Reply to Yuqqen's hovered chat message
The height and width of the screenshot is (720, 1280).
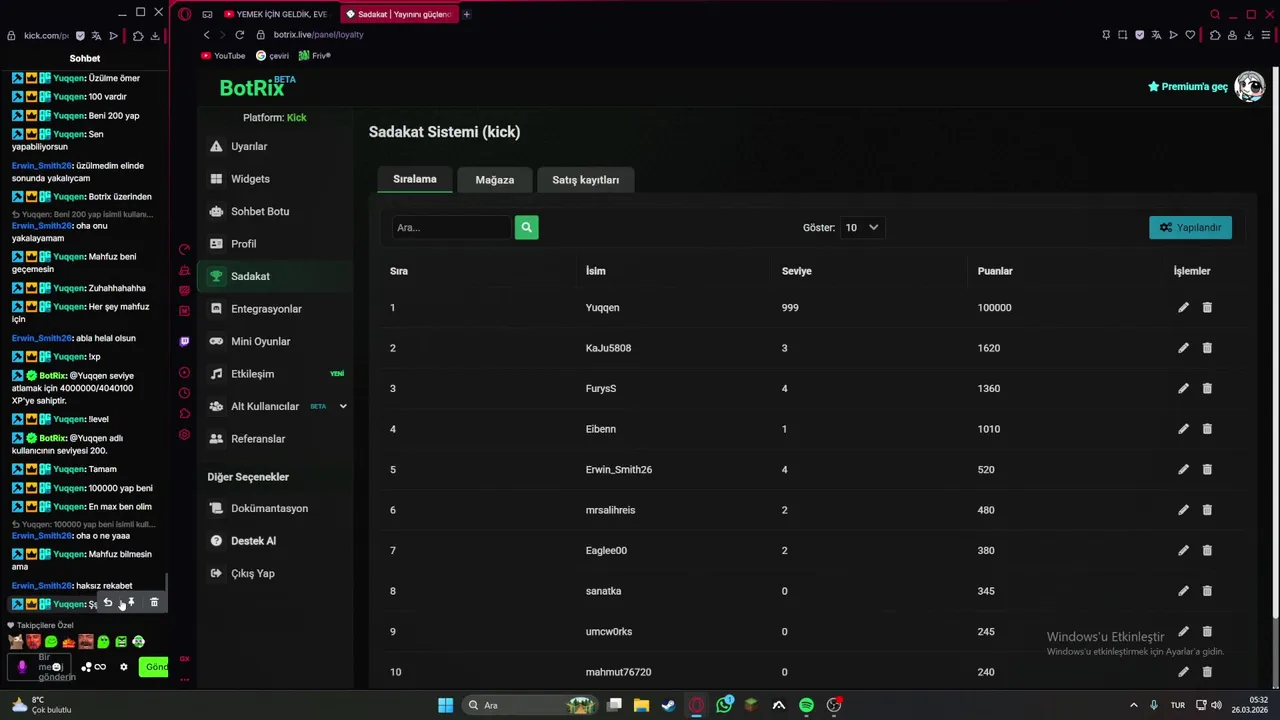[x=108, y=603]
